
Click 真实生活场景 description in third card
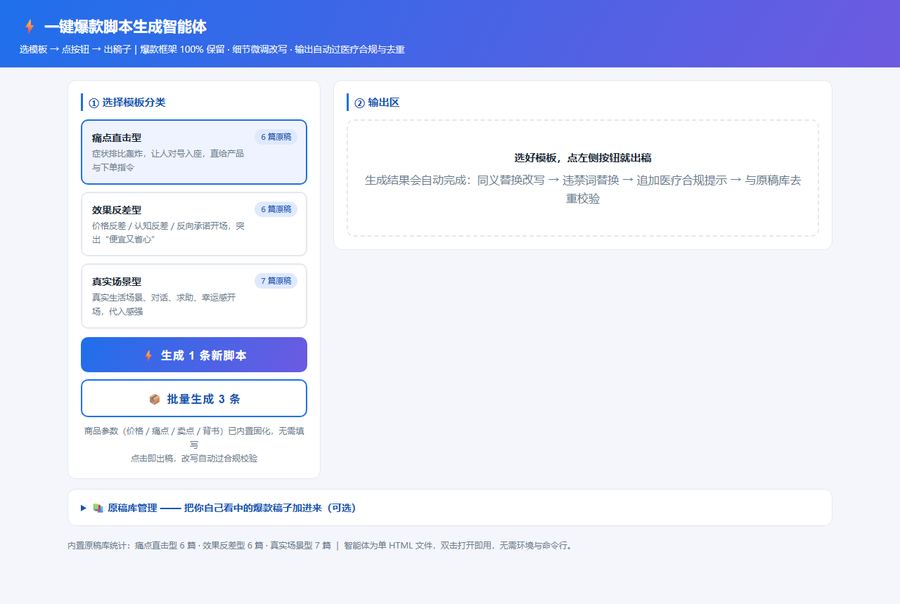point(164,304)
